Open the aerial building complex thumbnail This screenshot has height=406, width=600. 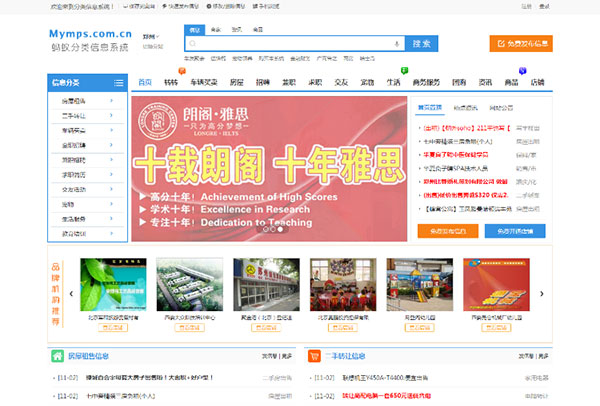point(190,284)
